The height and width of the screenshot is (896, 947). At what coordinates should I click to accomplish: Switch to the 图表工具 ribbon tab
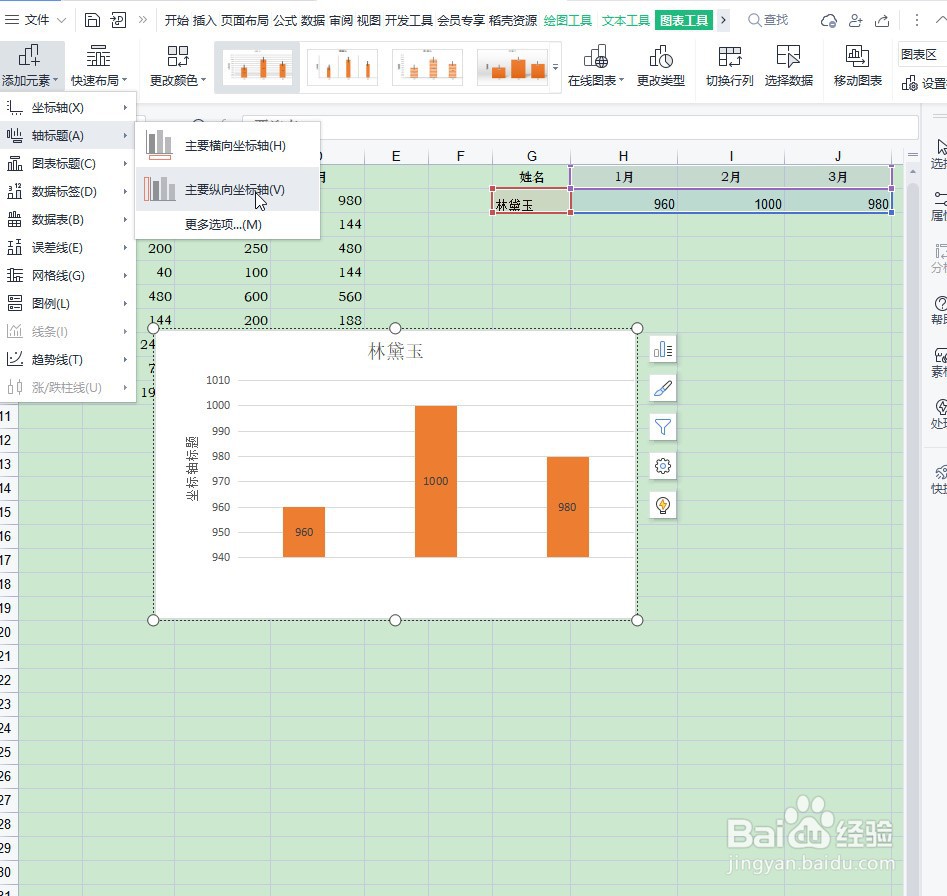tap(684, 21)
